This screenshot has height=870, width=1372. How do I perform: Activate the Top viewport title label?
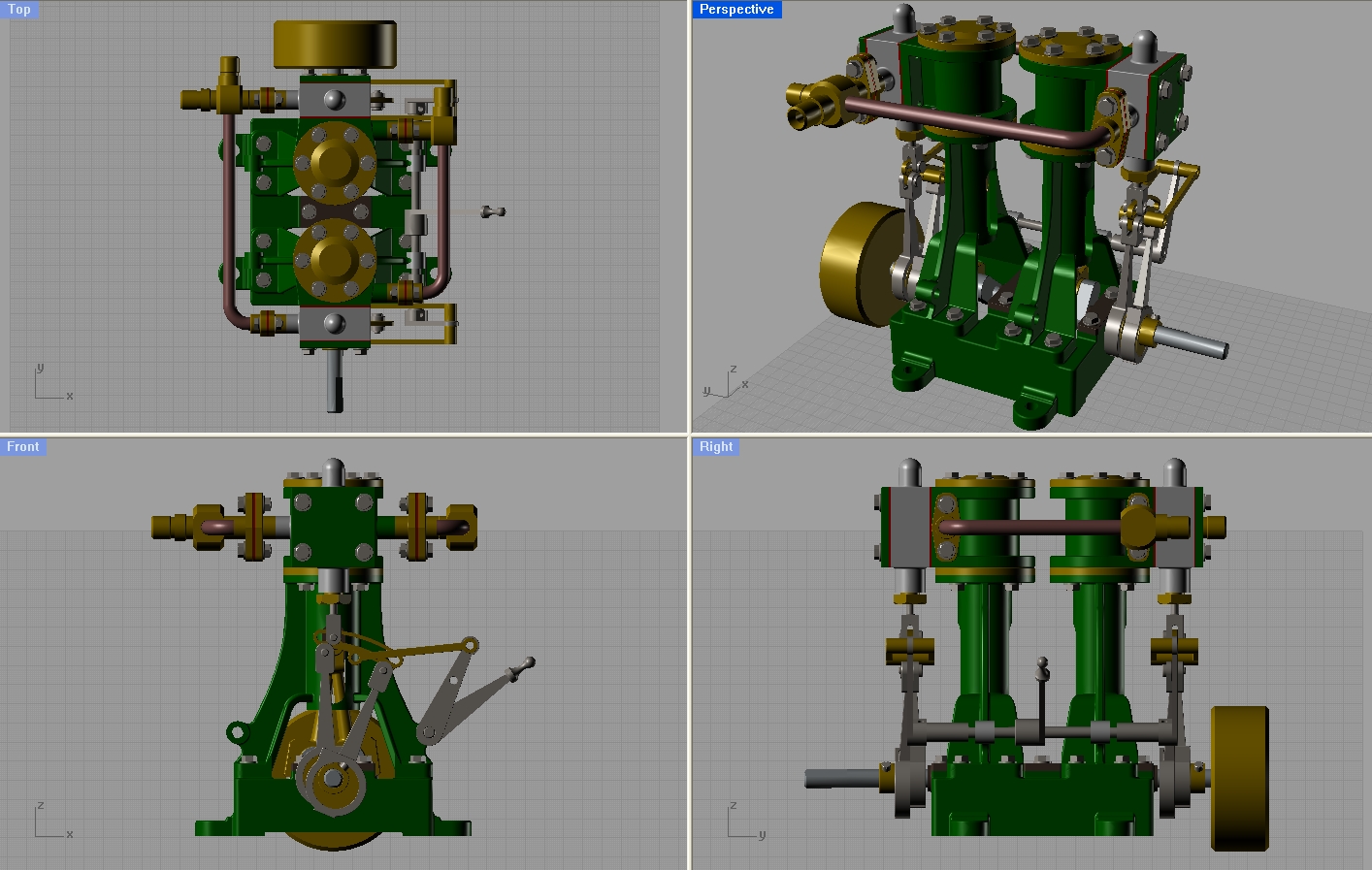click(x=19, y=9)
